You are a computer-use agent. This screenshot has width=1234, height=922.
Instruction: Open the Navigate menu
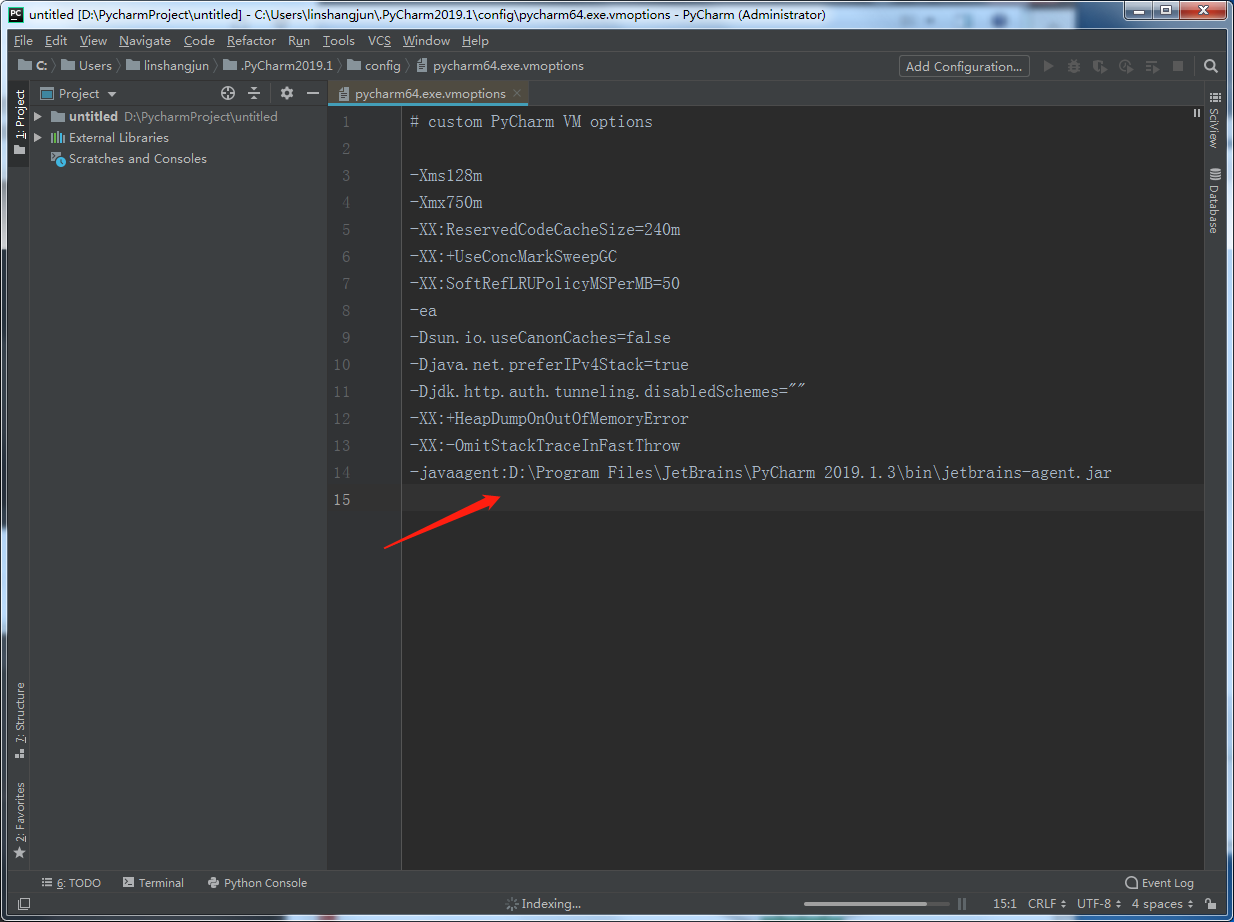145,41
